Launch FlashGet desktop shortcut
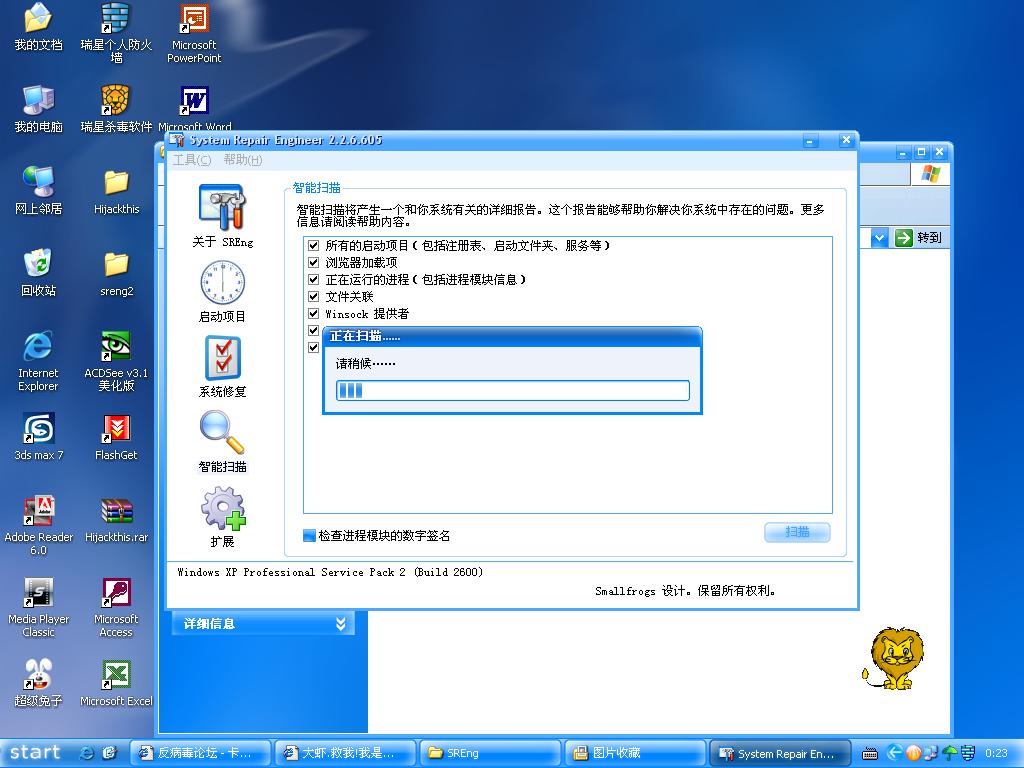 tap(116, 436)
